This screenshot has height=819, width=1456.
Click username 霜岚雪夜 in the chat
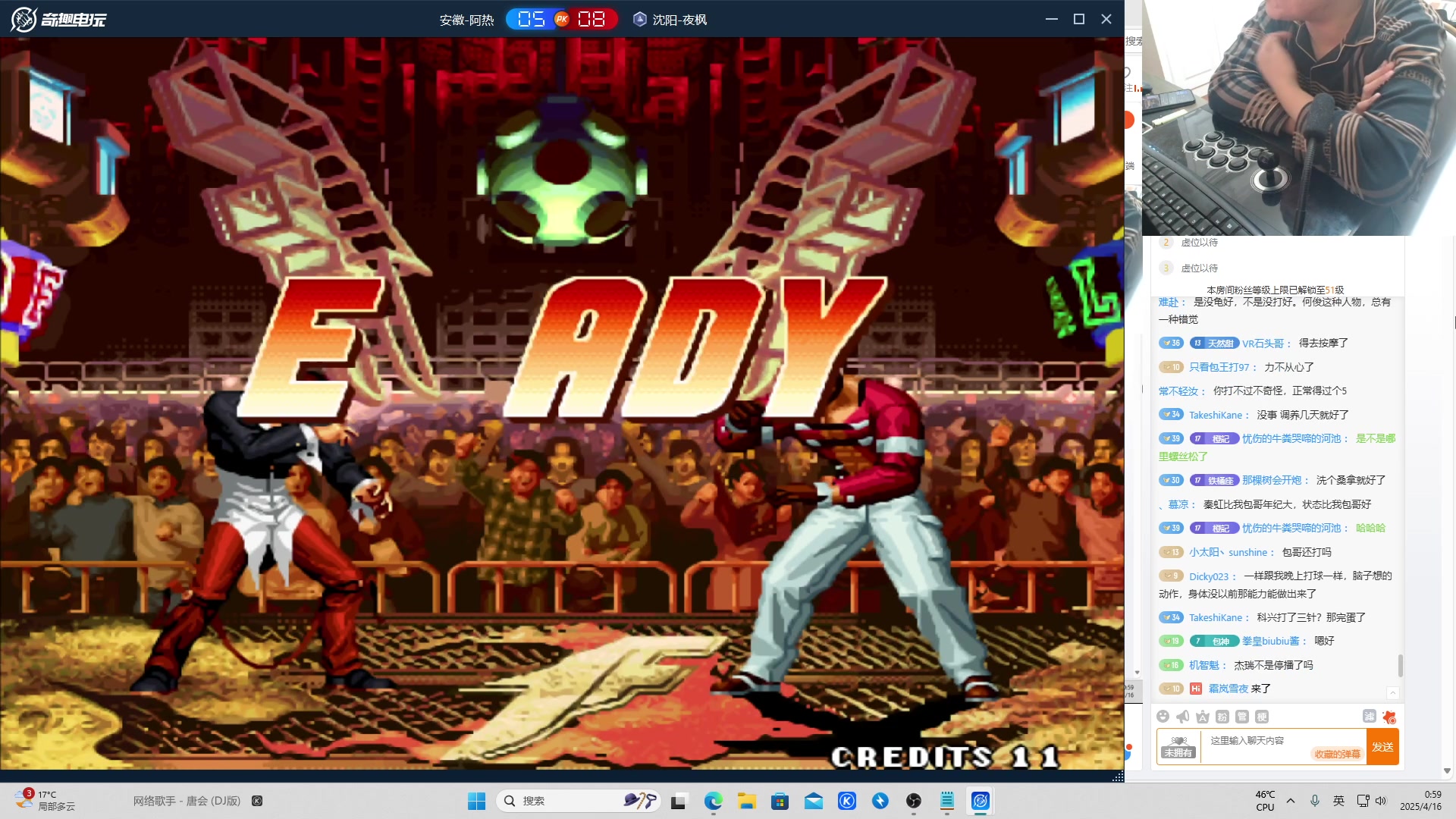[x=1228, y=689]
